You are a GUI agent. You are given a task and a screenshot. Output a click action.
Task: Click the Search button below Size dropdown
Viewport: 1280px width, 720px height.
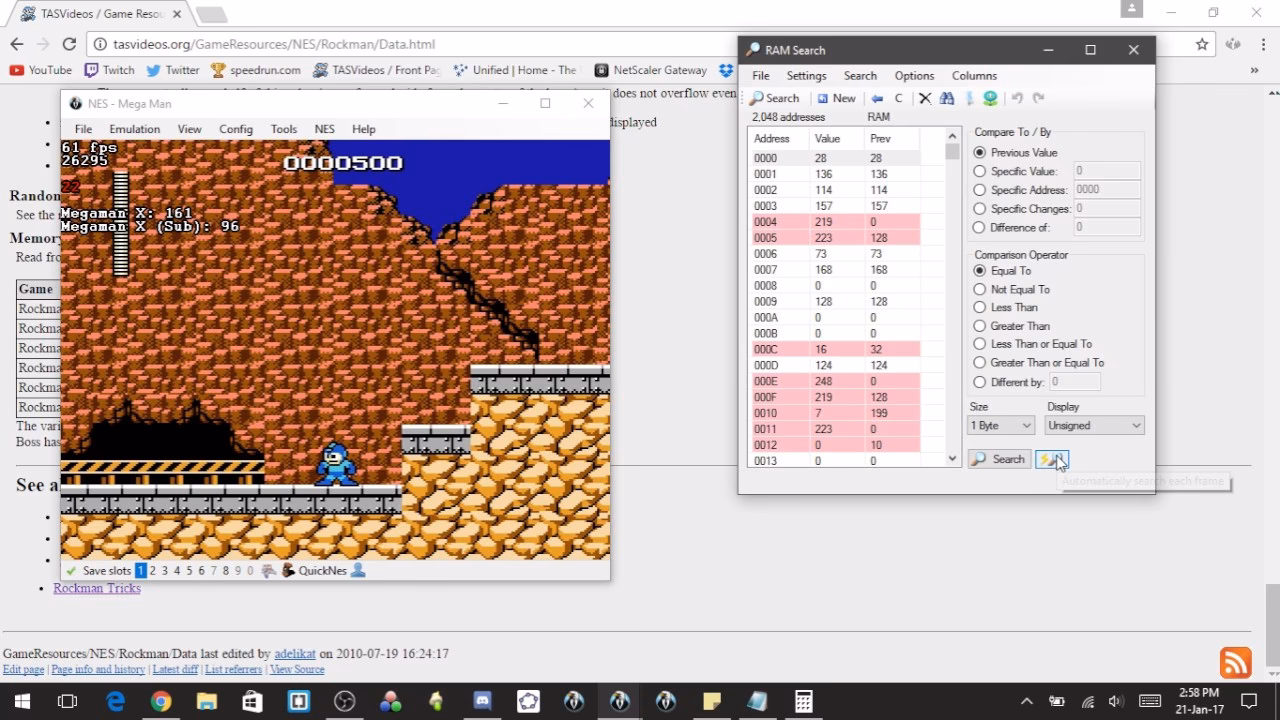point(999,459)
